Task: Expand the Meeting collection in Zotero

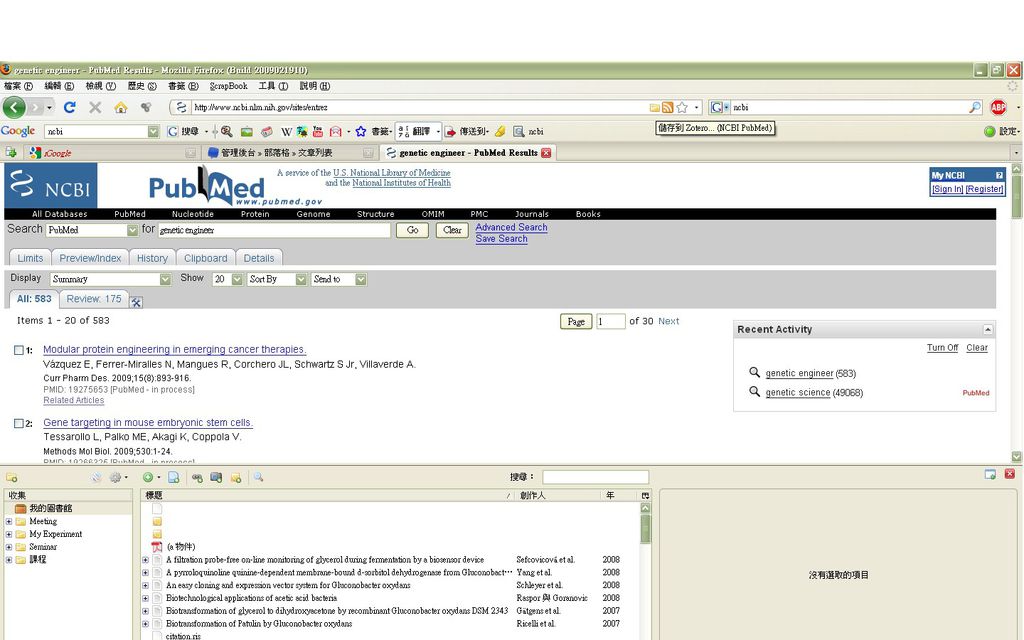Action: [x=9, y=521]
